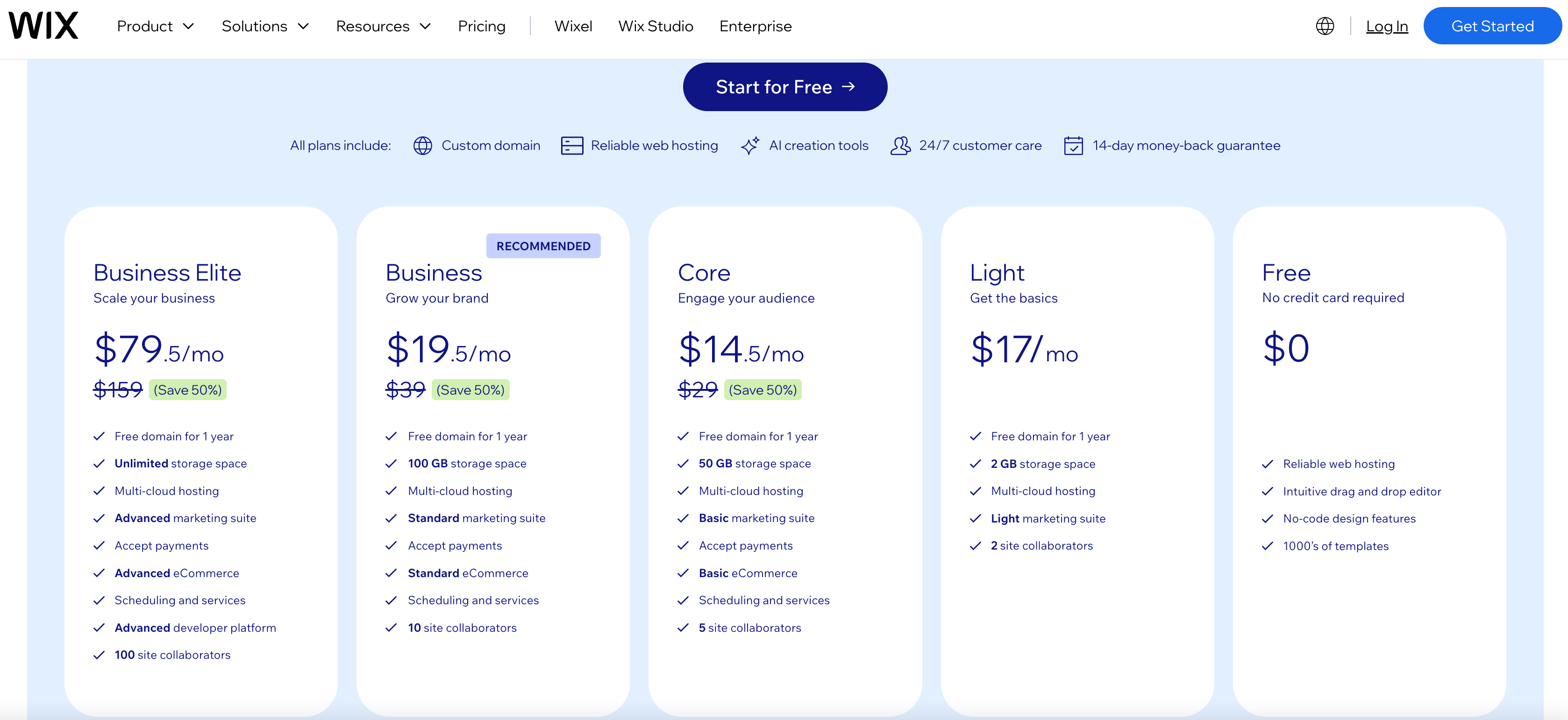
Task: Click the Get Started button
Action: (x=1492, y=26)
